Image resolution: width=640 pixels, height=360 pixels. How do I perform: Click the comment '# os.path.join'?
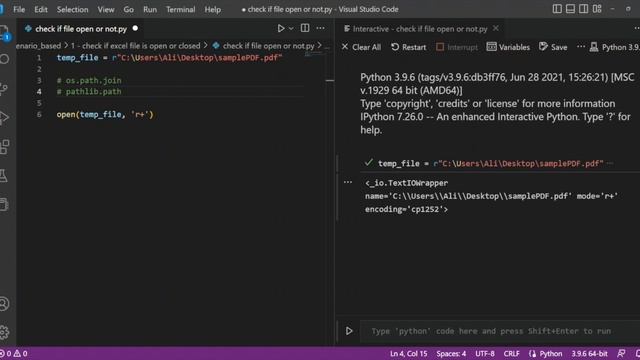(89, 80)
